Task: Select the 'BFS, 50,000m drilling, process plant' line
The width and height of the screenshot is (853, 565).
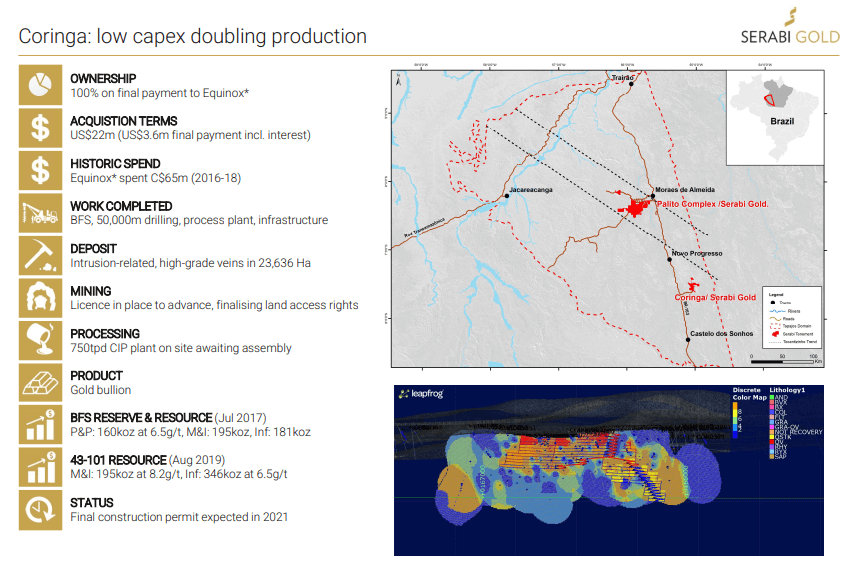Action: point(199,220)
